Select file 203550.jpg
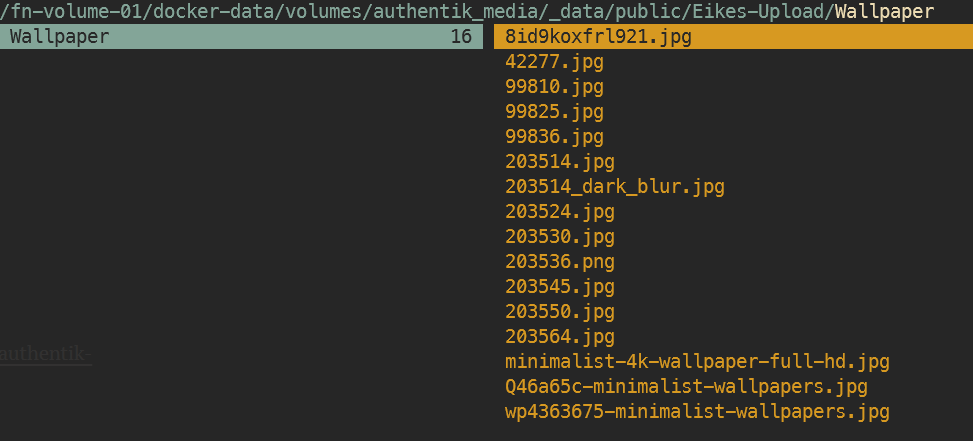 [560, 312]
